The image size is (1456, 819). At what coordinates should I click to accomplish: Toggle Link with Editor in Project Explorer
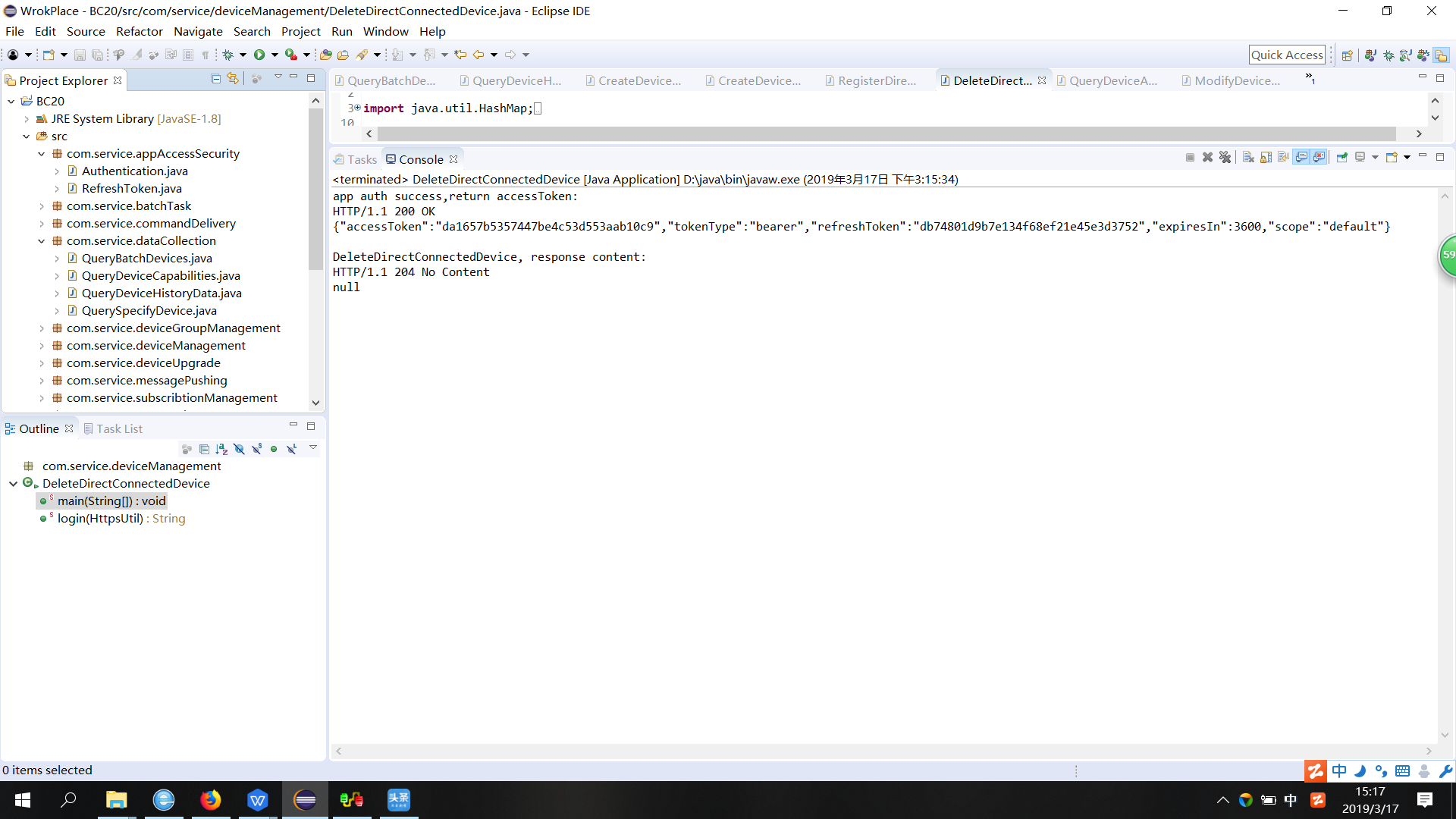point(233,79)
